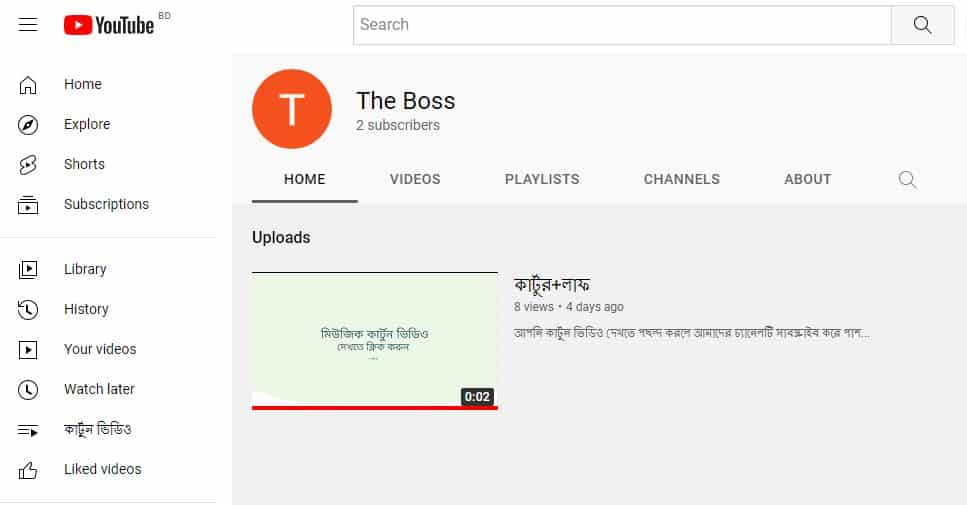Open the CHANNELS tab

coord(681,179)
